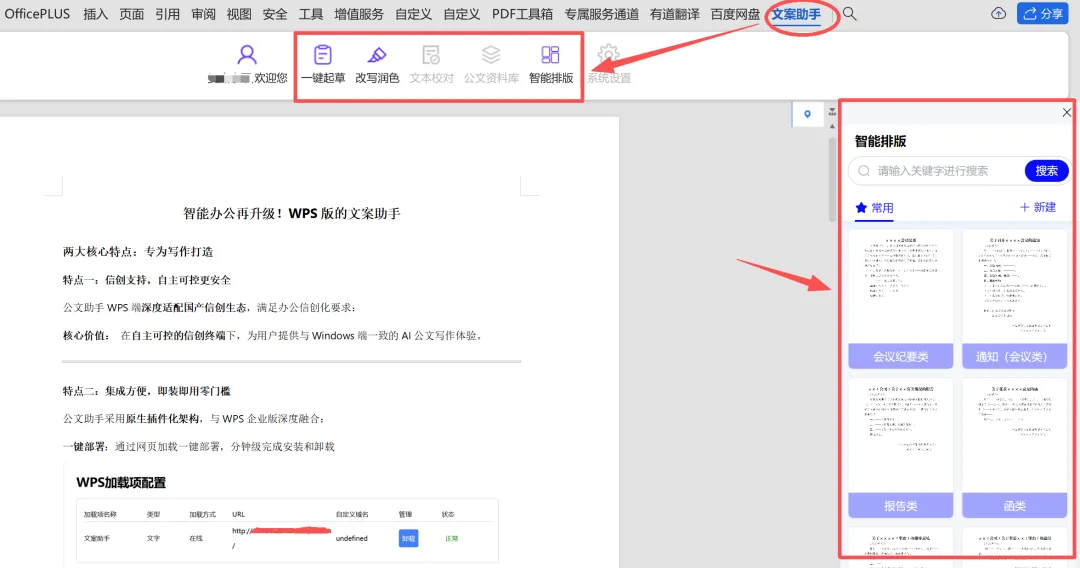Click the document title 智能办公再升级
Image resolution: width=1080 pixels, height=568 pixels.
[291, 213]
